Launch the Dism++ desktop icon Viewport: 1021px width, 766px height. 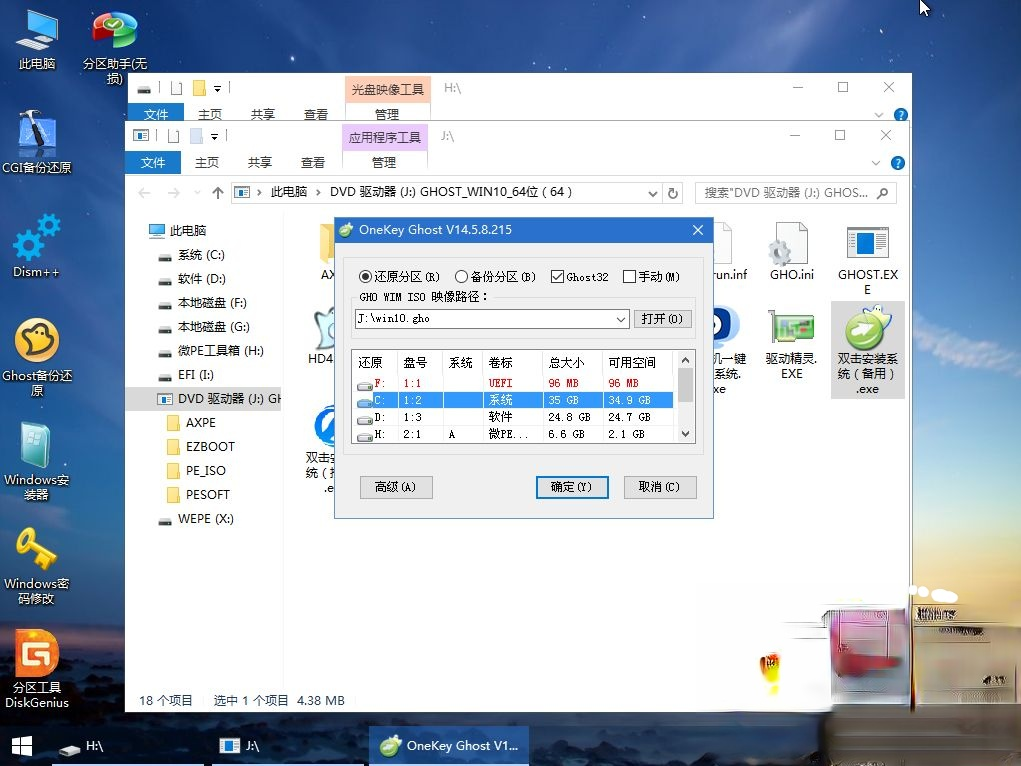point(36,246)
